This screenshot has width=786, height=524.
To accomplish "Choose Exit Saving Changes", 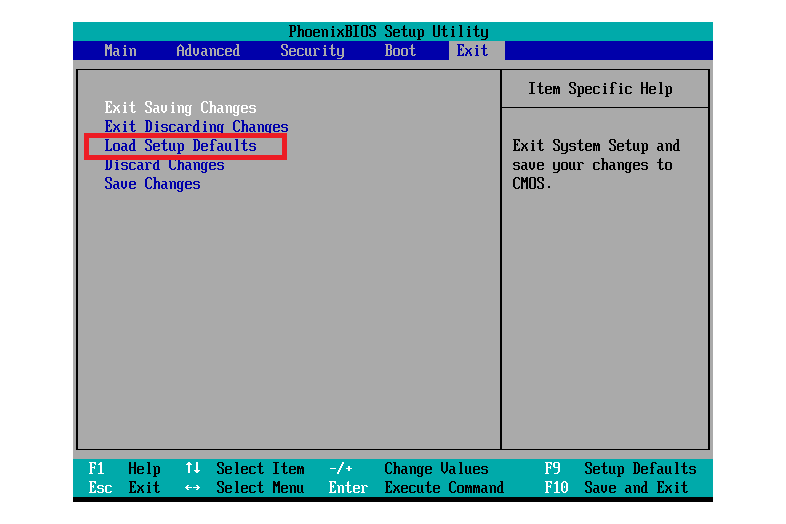I will click(x=180, y=108).
